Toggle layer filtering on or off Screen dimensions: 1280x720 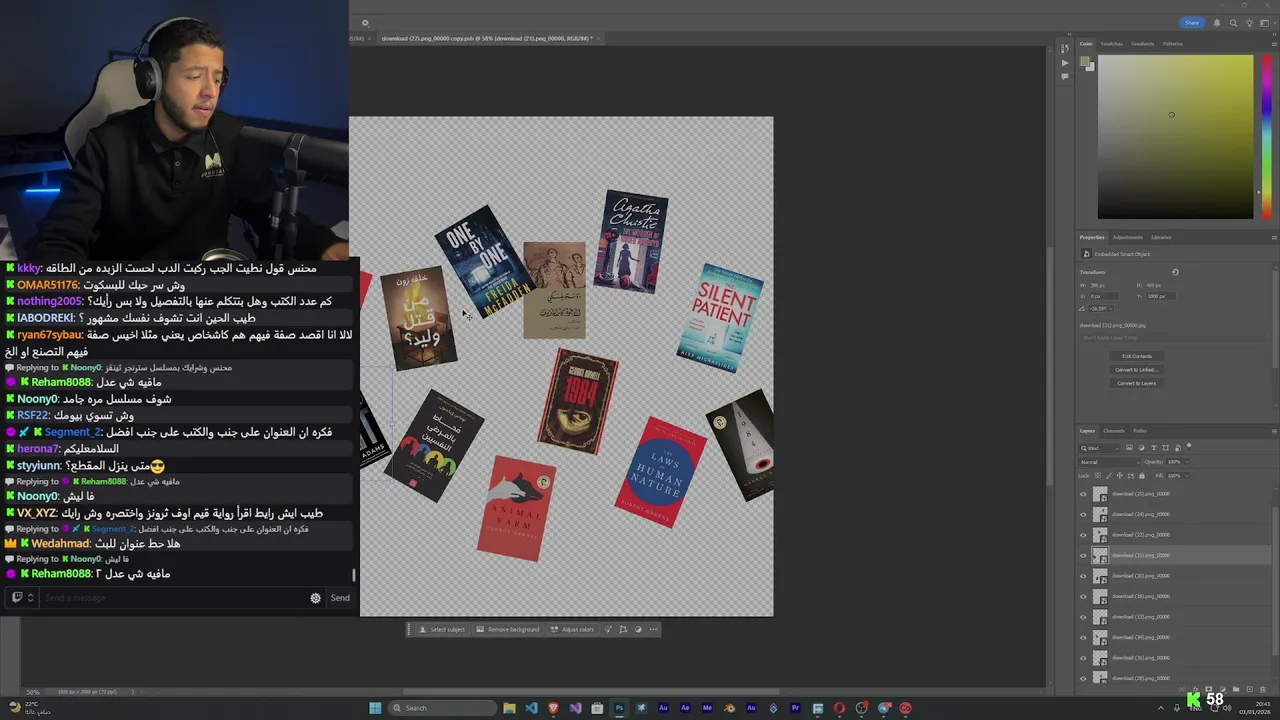[x=1189, y=446]
